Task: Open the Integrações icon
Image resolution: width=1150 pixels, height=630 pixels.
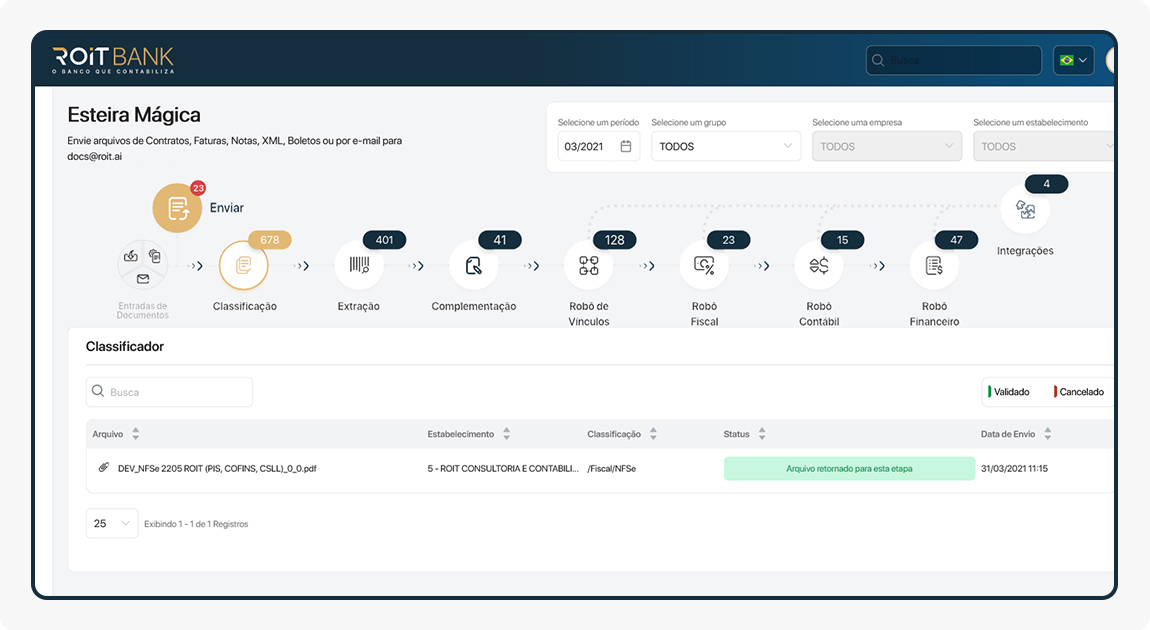Action: pyautogui.click(x=1025, y=210)
